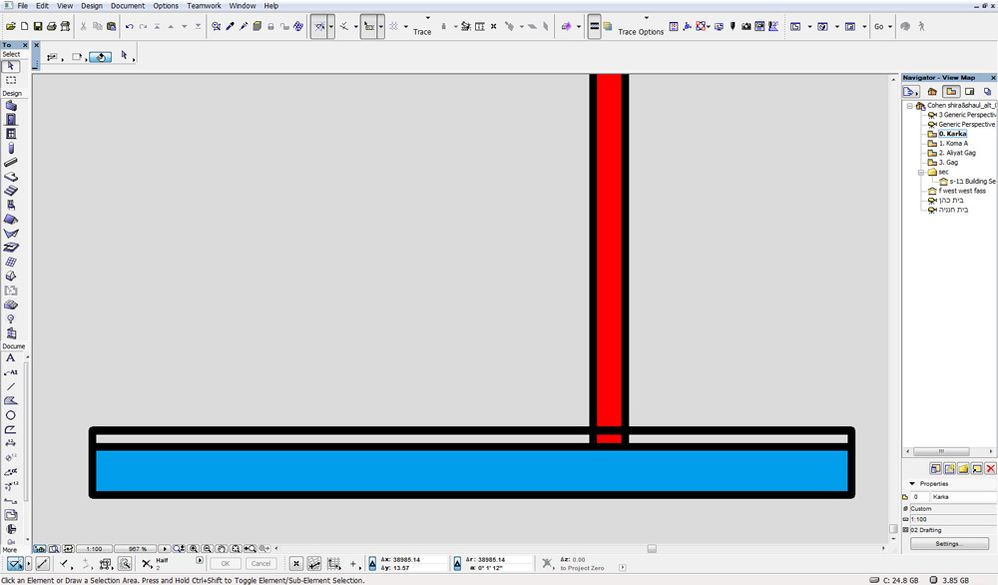The width and height of the screenshot is (998, 585).
Task: Open the 967 % zoom dropdown
Action: (136, 548)
